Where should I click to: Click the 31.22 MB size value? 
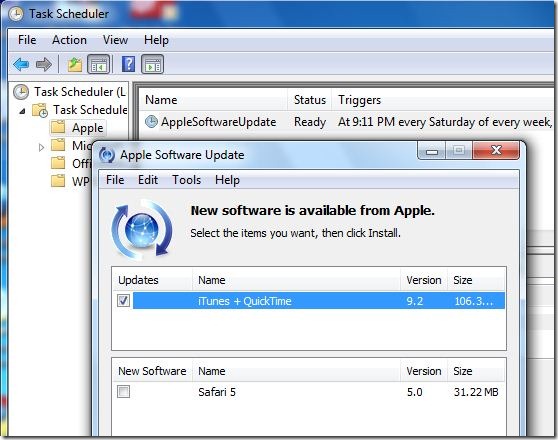[x=476, y=392]
